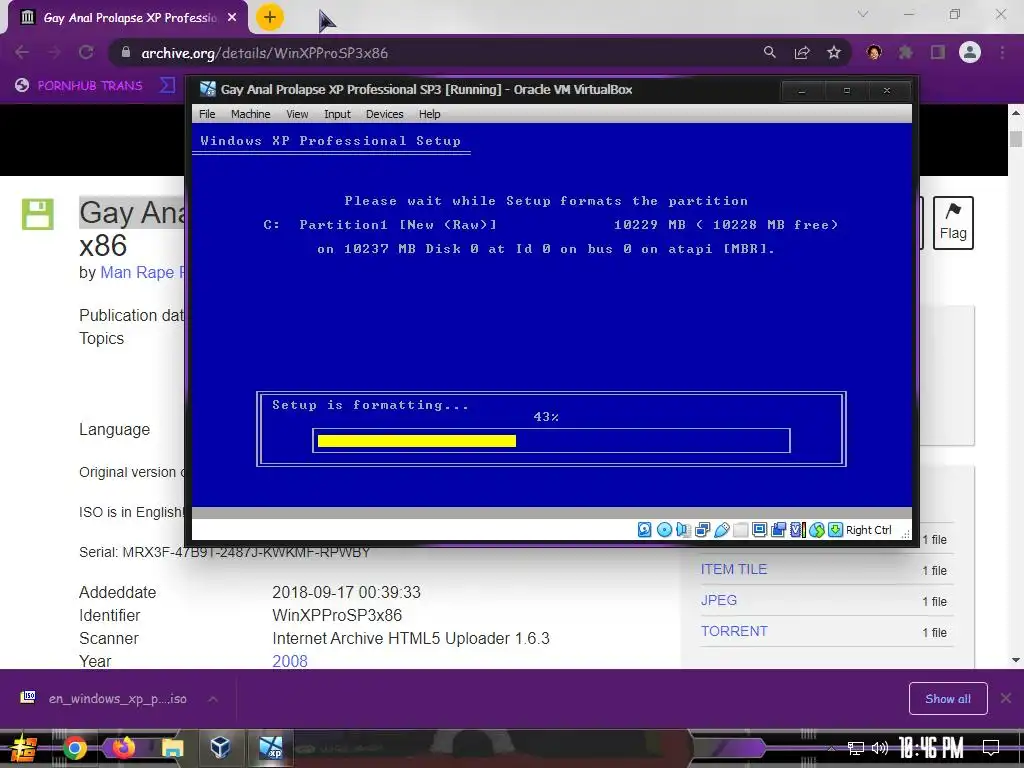
Task: Open the File menu in VirtualBox
Action: tap(207, 114)
